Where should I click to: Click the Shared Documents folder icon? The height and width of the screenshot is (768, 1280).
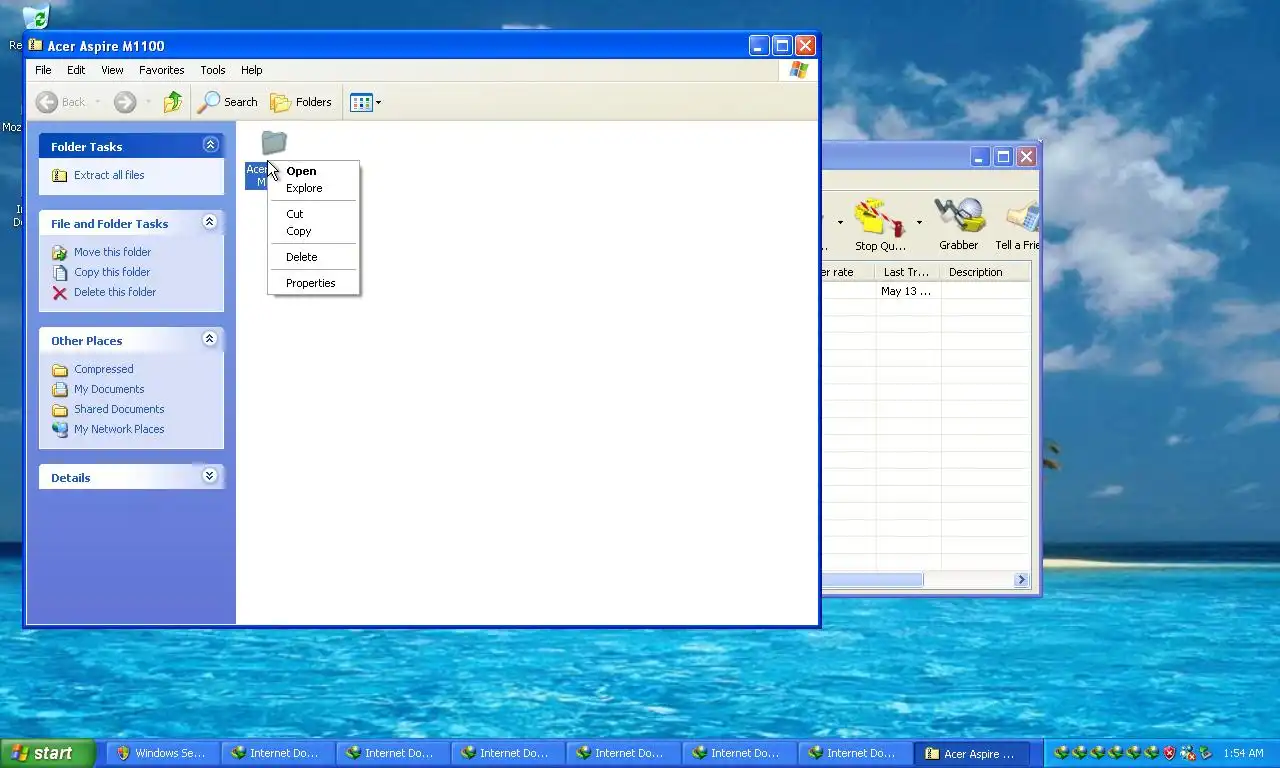pos(60,409)
